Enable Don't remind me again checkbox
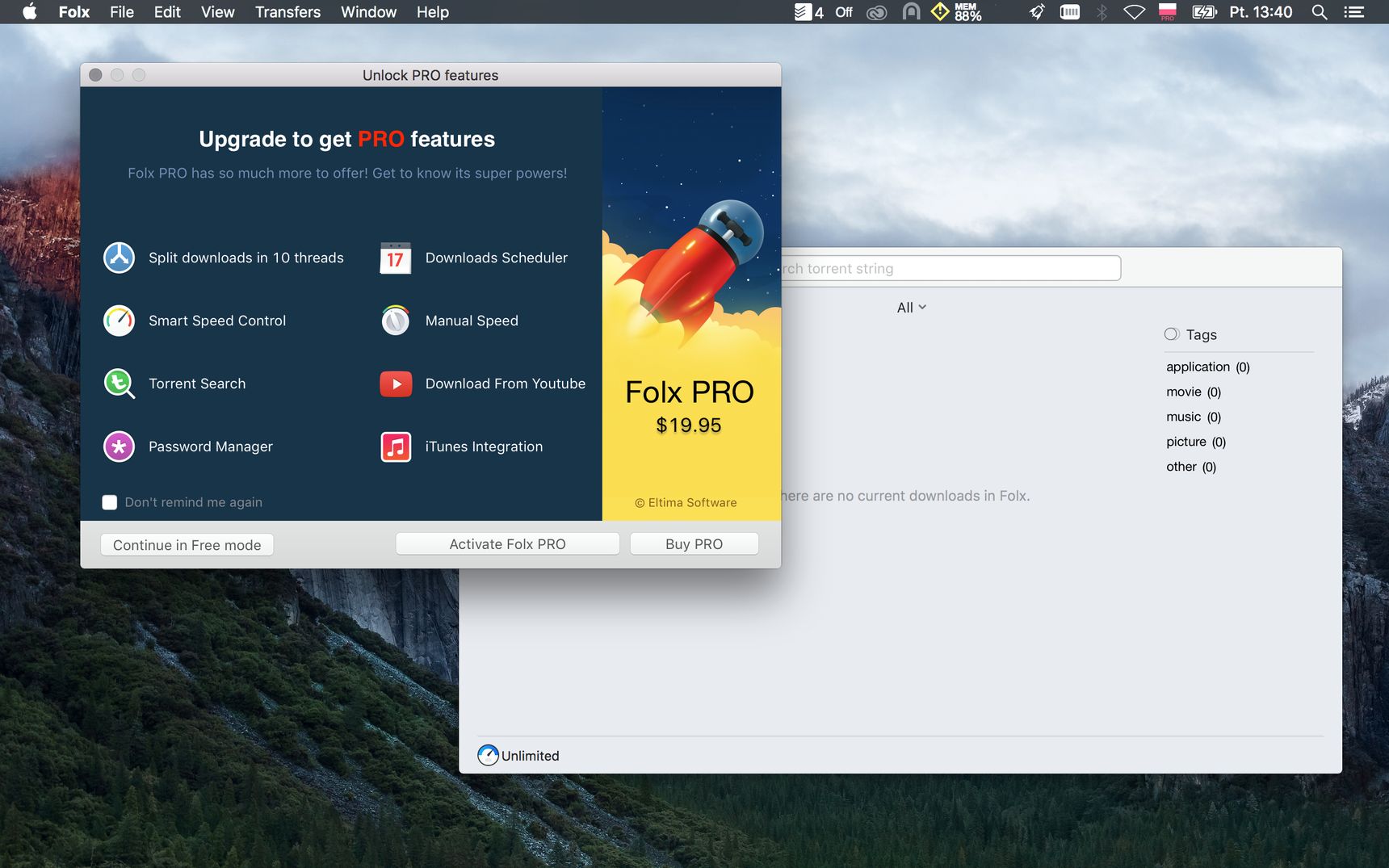The image size is (1389, 868). point(110,502)
